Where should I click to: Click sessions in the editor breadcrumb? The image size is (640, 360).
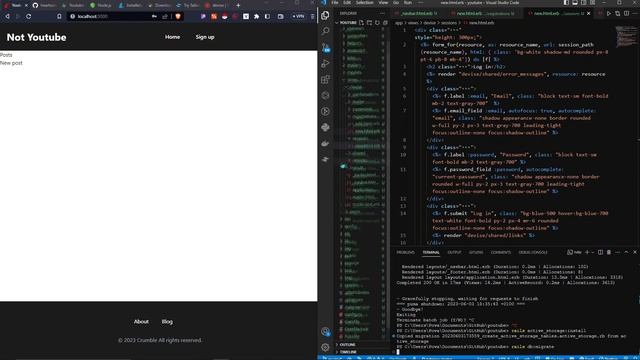449,23
